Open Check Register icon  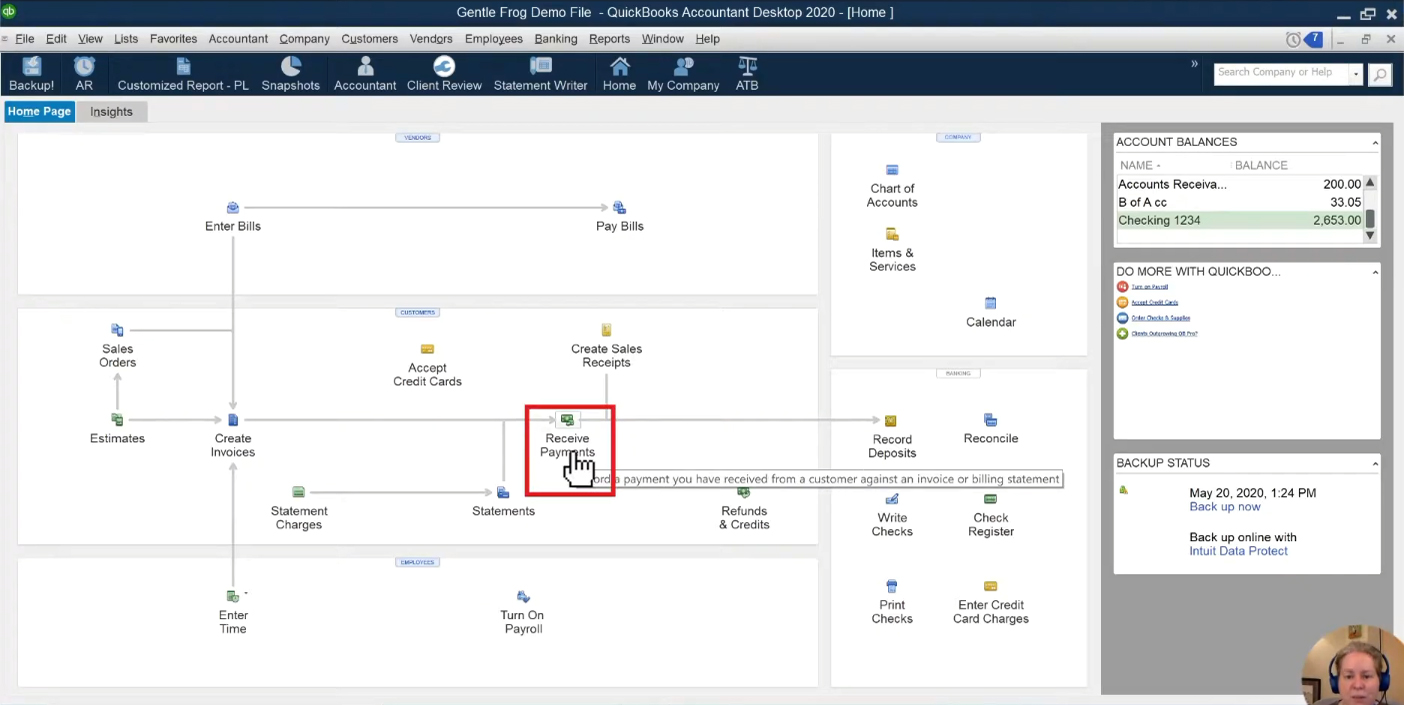click(990, 499)
